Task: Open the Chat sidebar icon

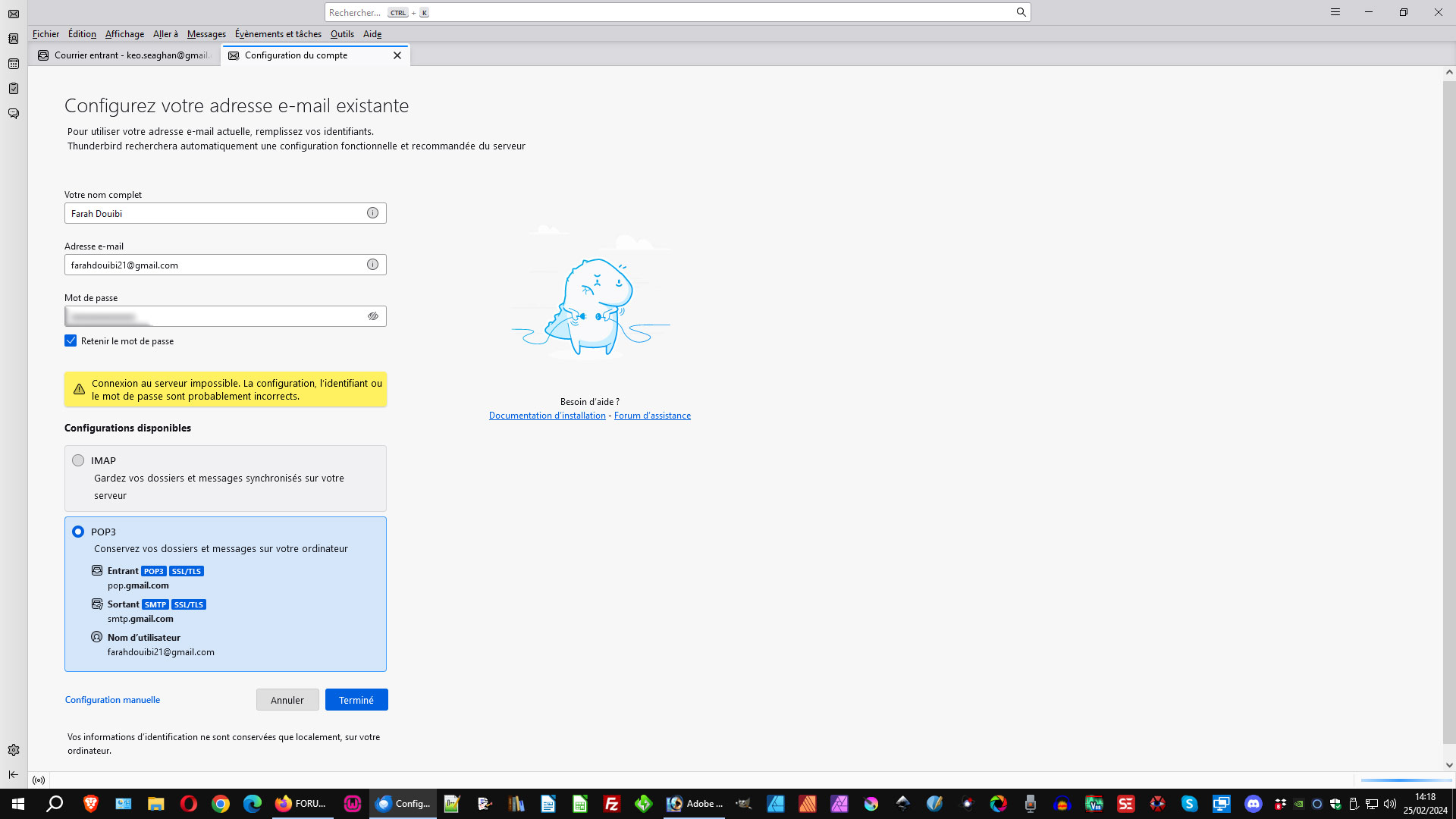Action: click(x=14, y=114)
